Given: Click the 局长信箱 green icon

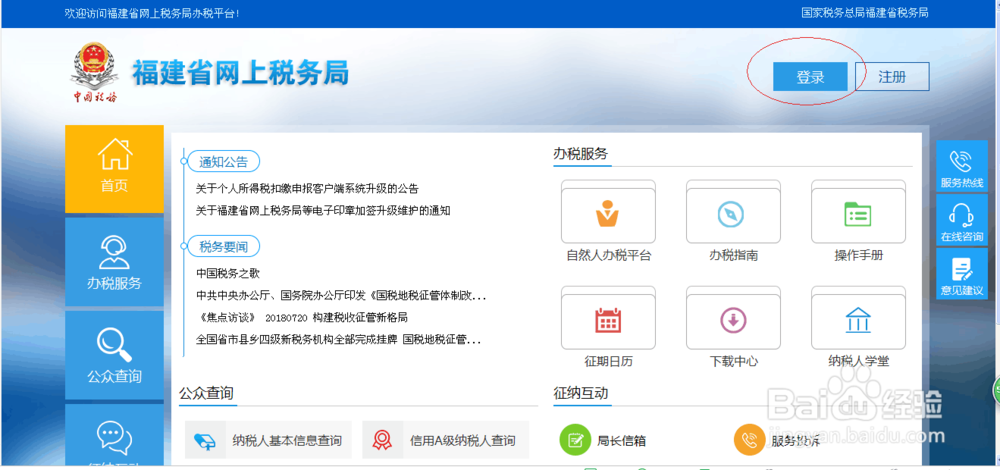Looking at the screenshot, I should click(575, 439).
